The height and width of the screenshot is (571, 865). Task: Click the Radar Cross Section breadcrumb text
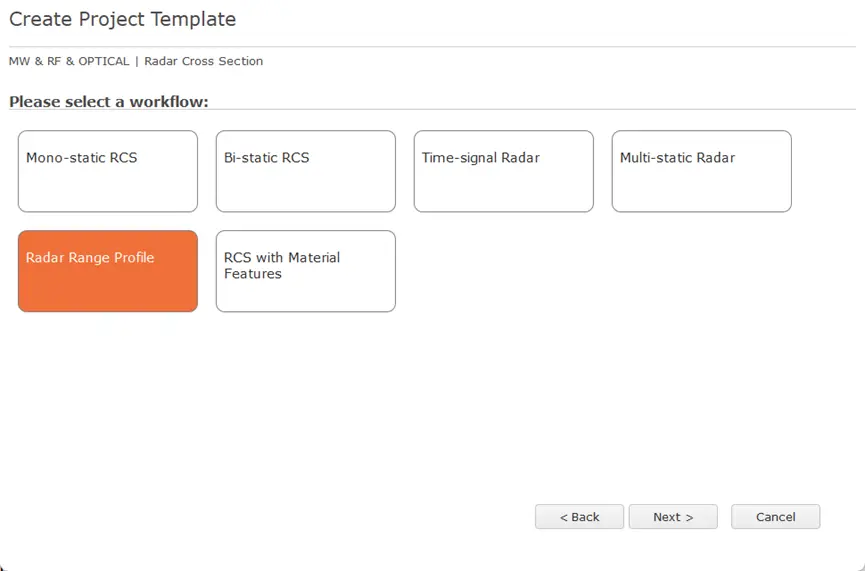204,61
